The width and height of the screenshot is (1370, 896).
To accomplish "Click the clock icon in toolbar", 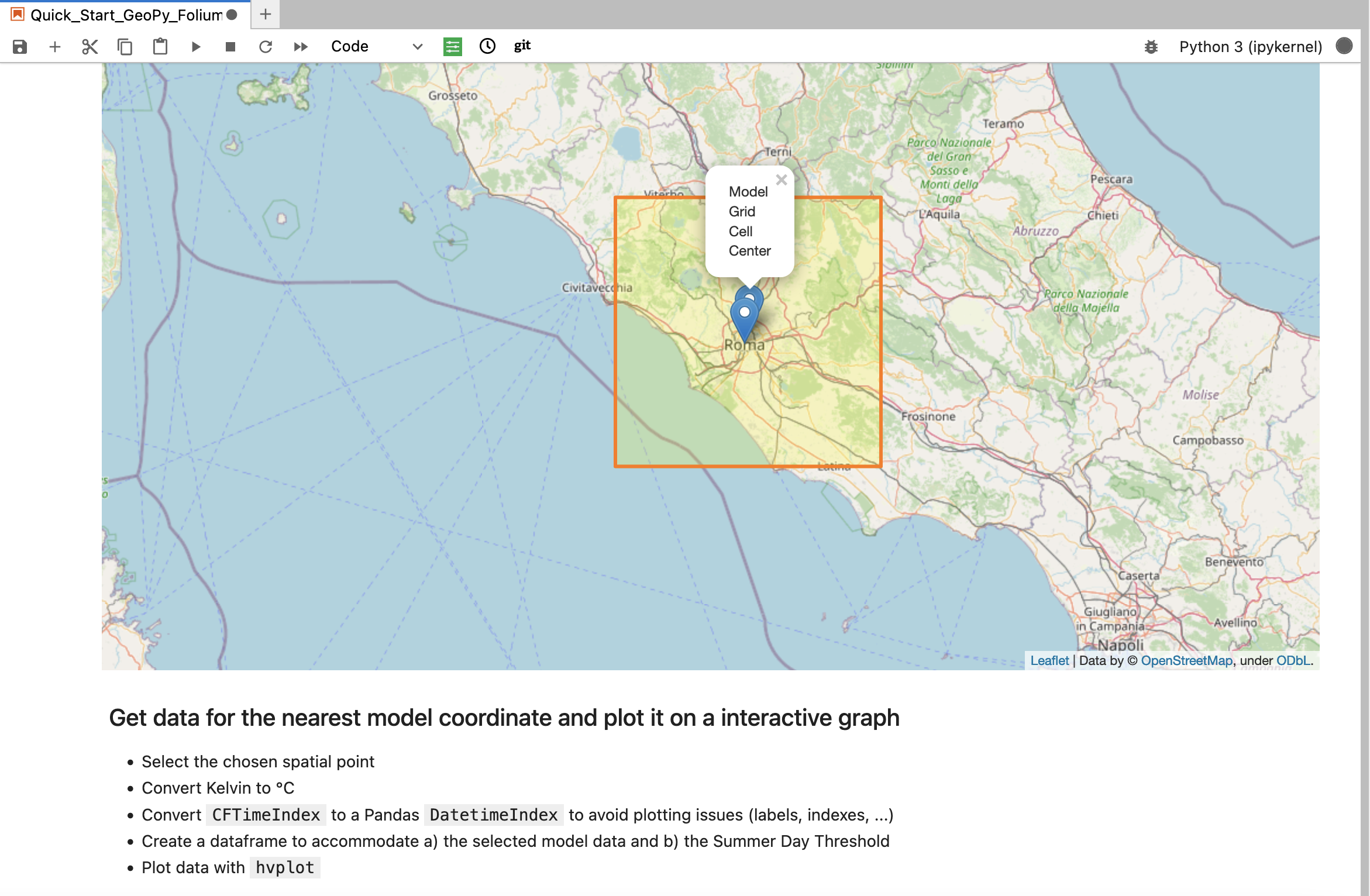I will pos(487,46).
